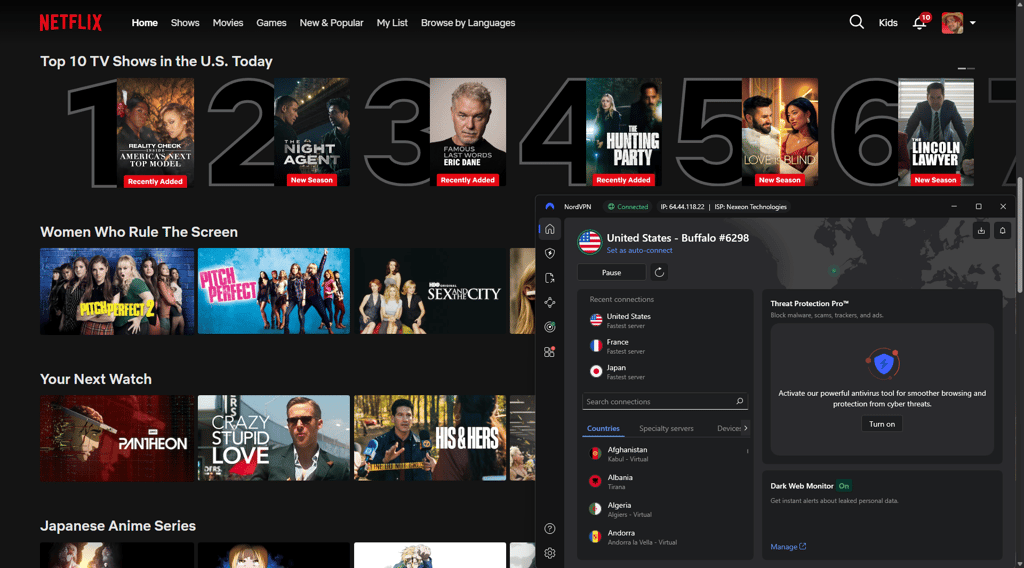
Task: Open the Meshnet sidebar icon in NordVPN
Action: point(550,302)
